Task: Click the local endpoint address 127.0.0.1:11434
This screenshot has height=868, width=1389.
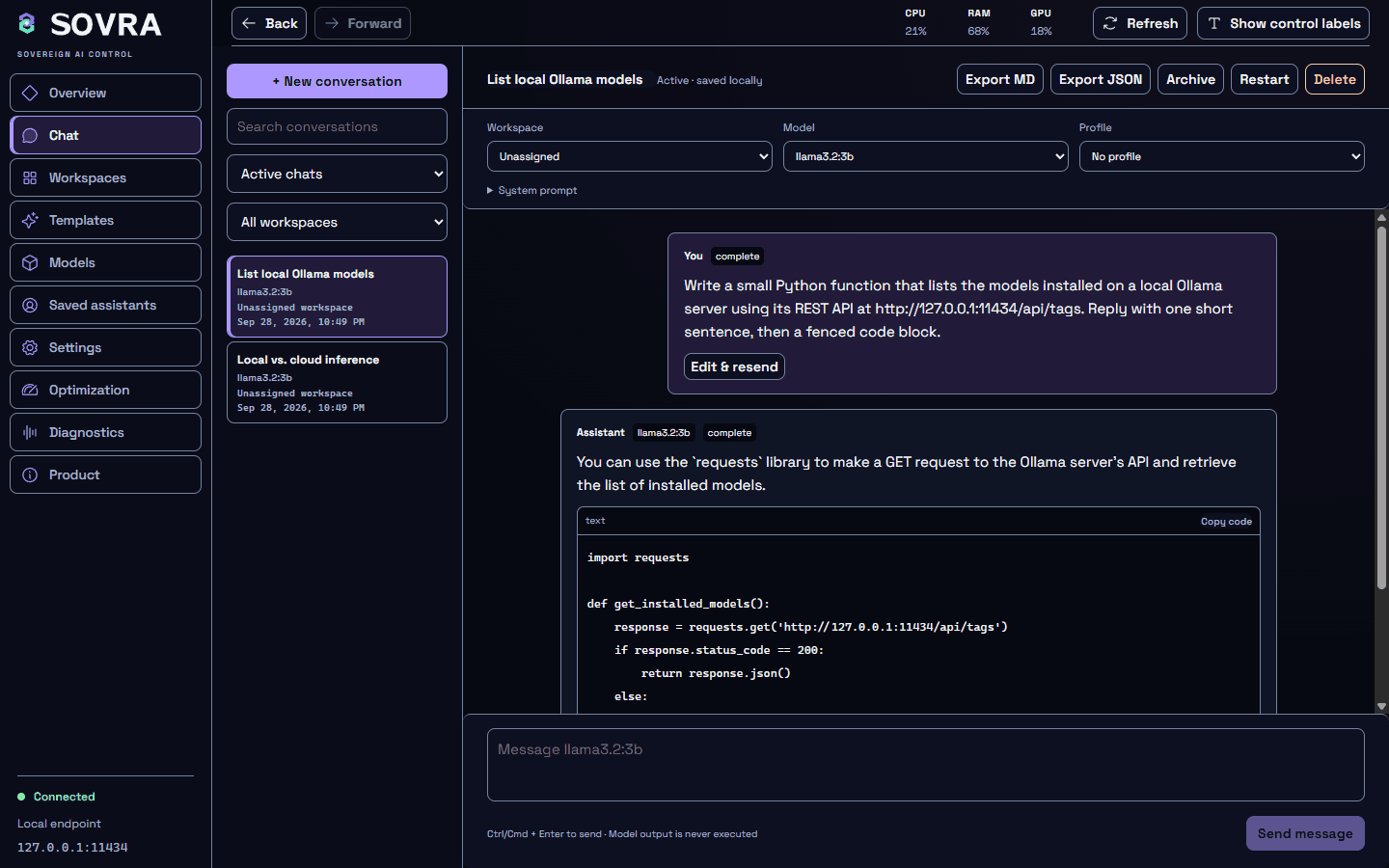Action: (72, 847)
